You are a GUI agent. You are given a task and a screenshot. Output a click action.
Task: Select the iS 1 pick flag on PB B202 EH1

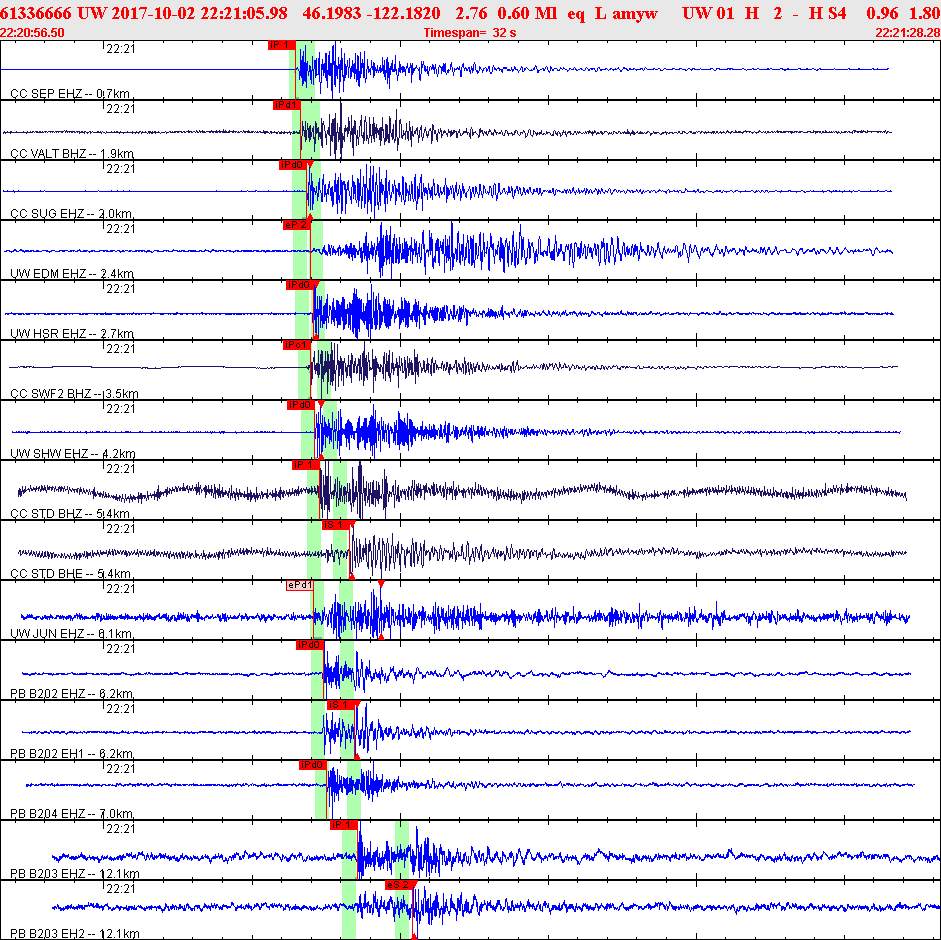[x=341, y=705]
